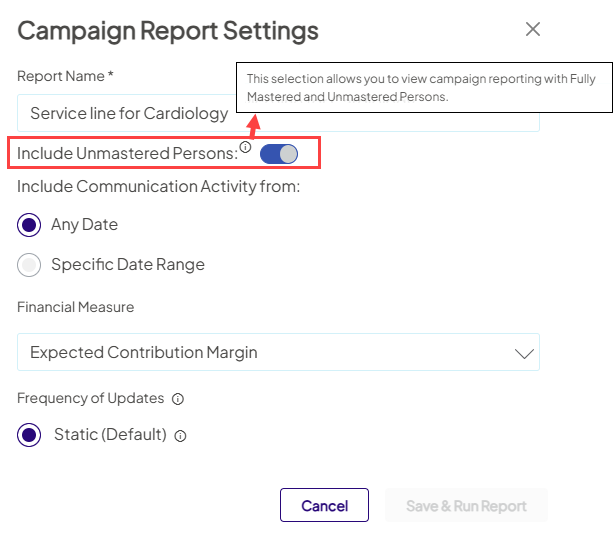Select the Any Date radio button

tap(30, 225)
